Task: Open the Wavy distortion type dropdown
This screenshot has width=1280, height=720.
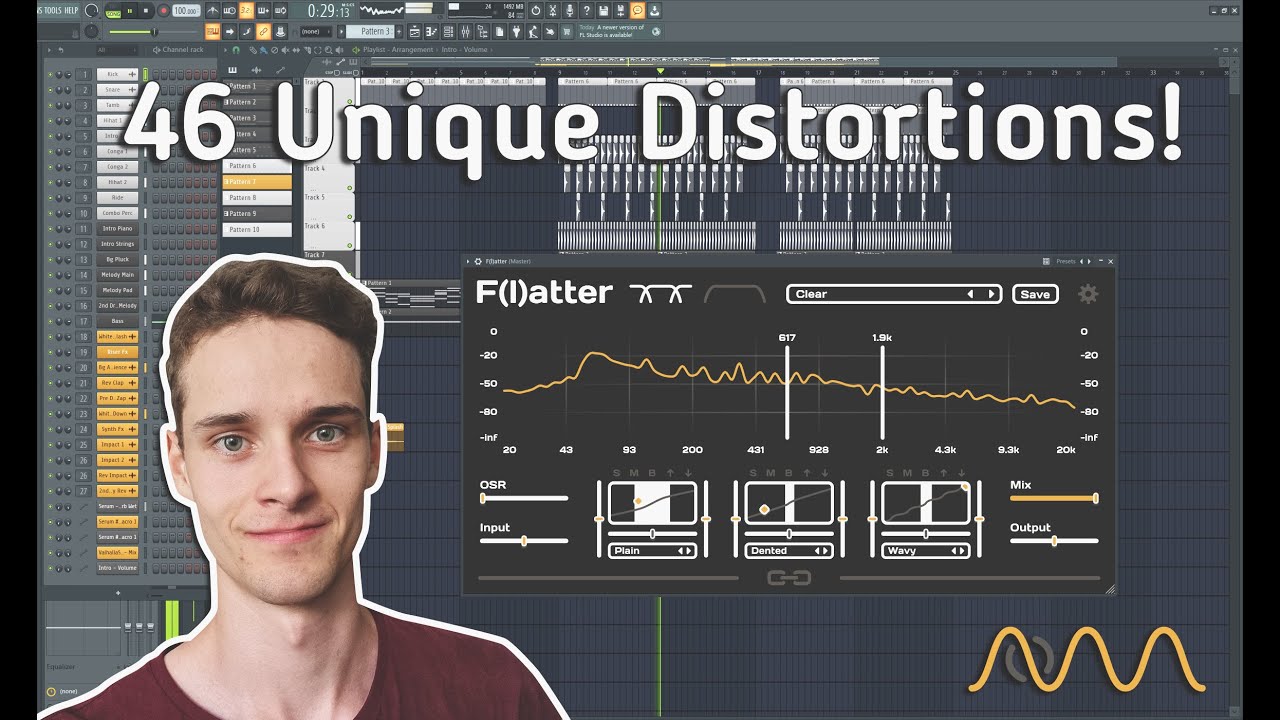Action: [x=926, y=551]
